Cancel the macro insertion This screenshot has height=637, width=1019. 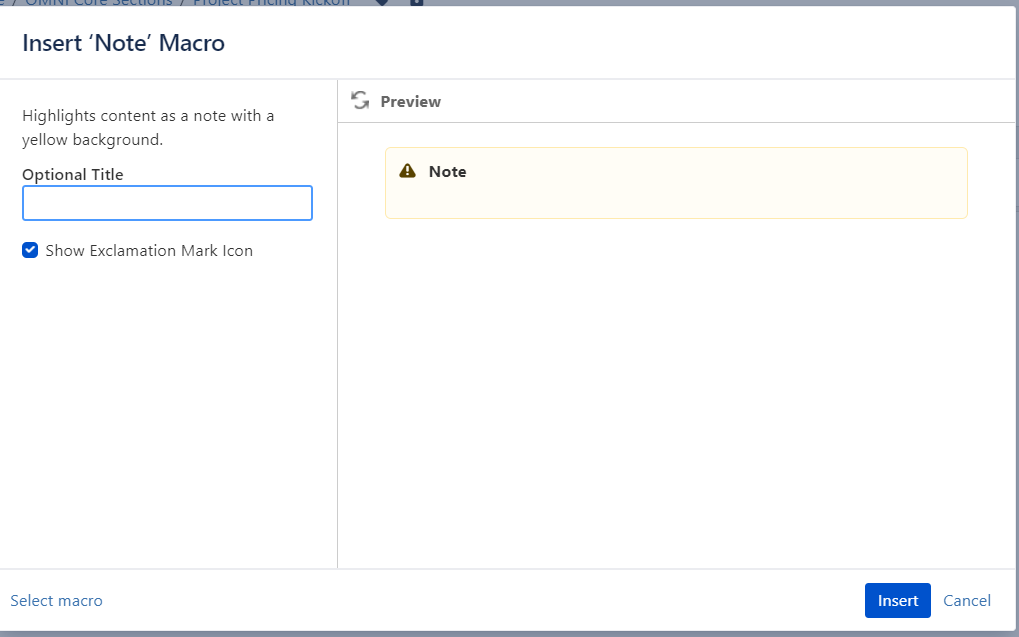pyautogui.click(x=966, y=600)
